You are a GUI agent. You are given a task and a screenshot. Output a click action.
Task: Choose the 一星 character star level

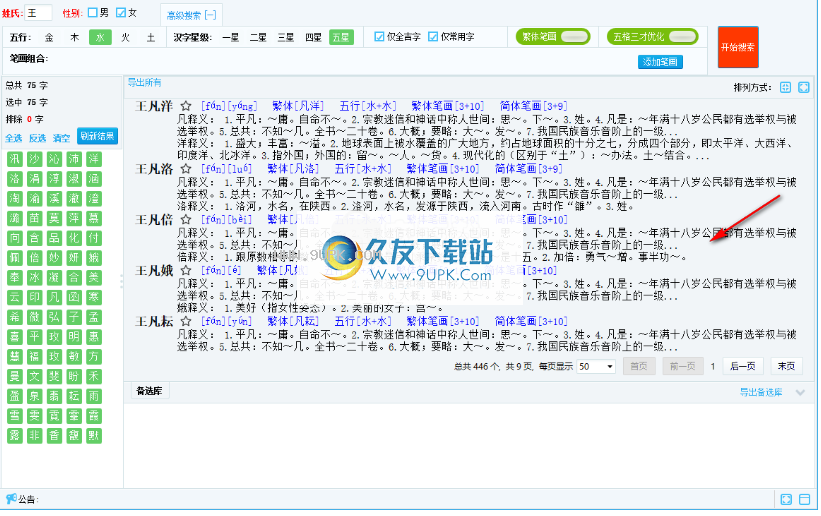pos(230,37)
